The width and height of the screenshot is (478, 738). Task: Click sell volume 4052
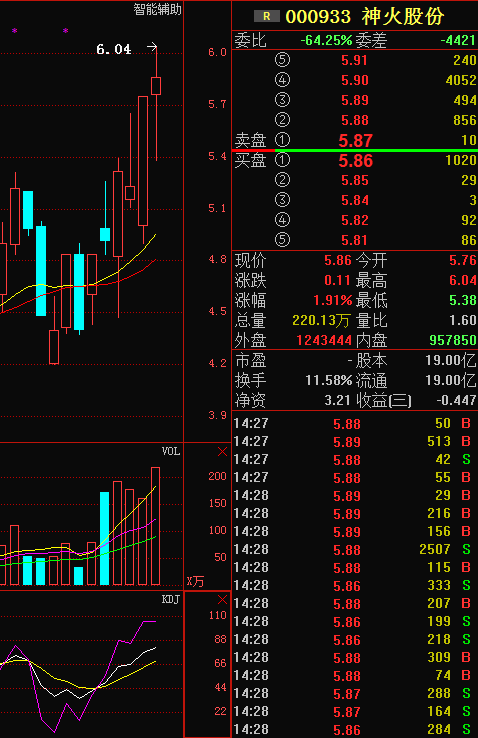[461, 80]
